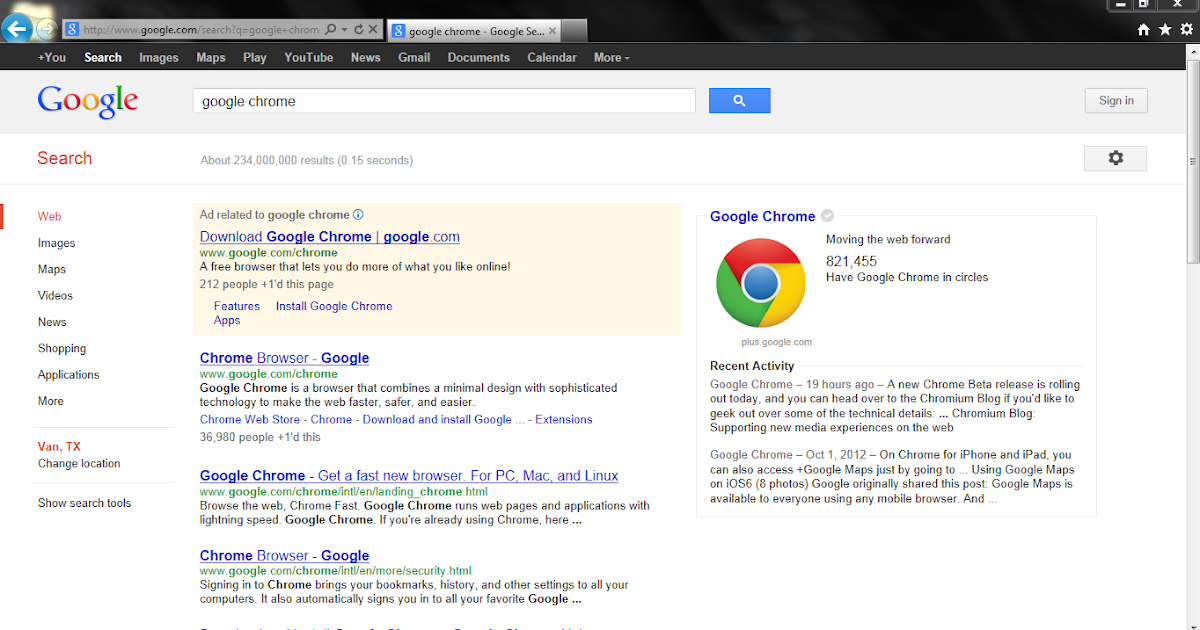
Task: Click the Google favicon on the open tab
Action: pos(398,31)
